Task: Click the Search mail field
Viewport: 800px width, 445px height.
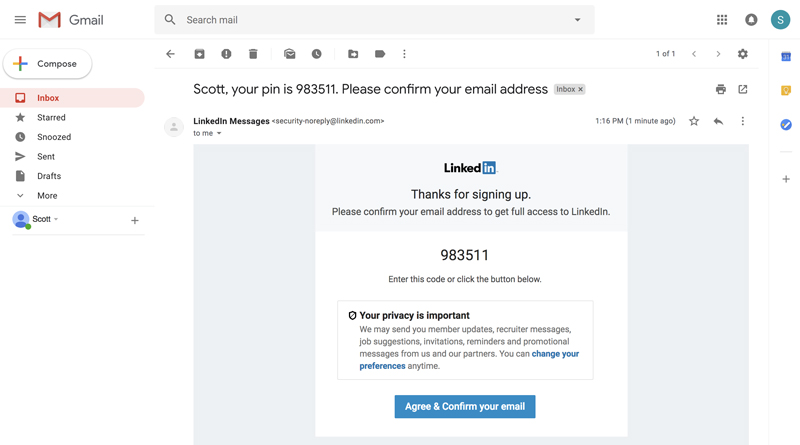Action: (x=370, y=20)
